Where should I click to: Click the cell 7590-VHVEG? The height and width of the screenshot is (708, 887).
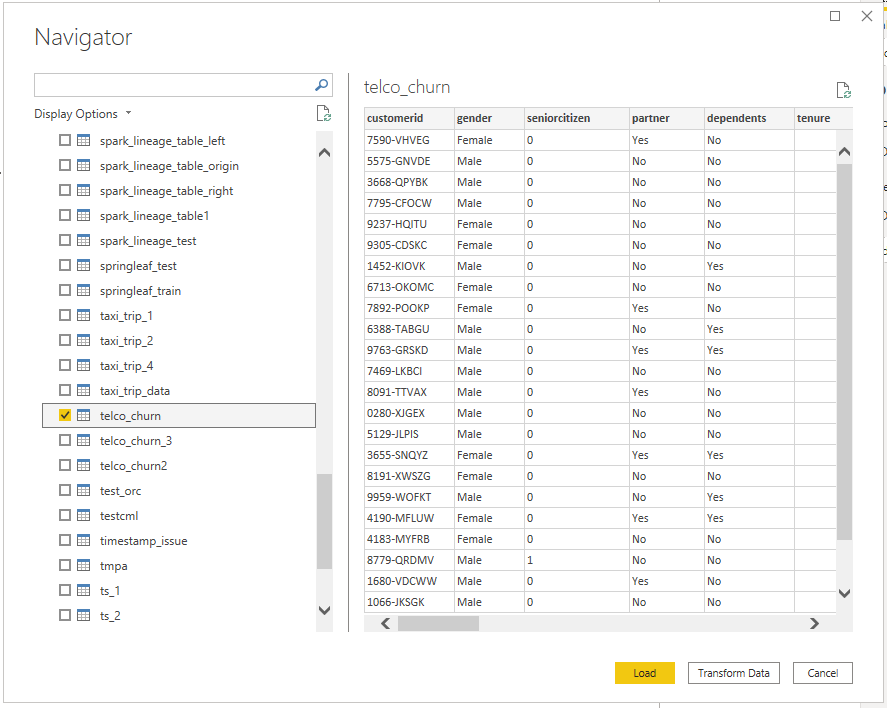[409, 140]
